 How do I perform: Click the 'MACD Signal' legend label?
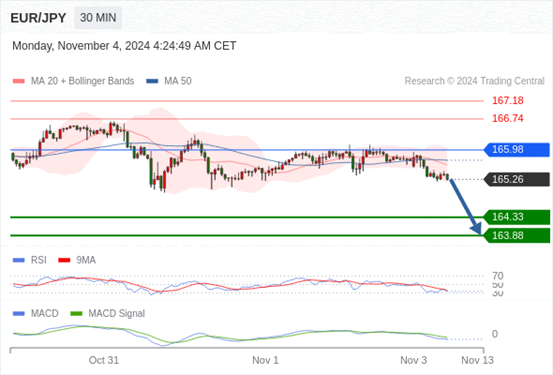pyautogui.click(x=116, y=314)
